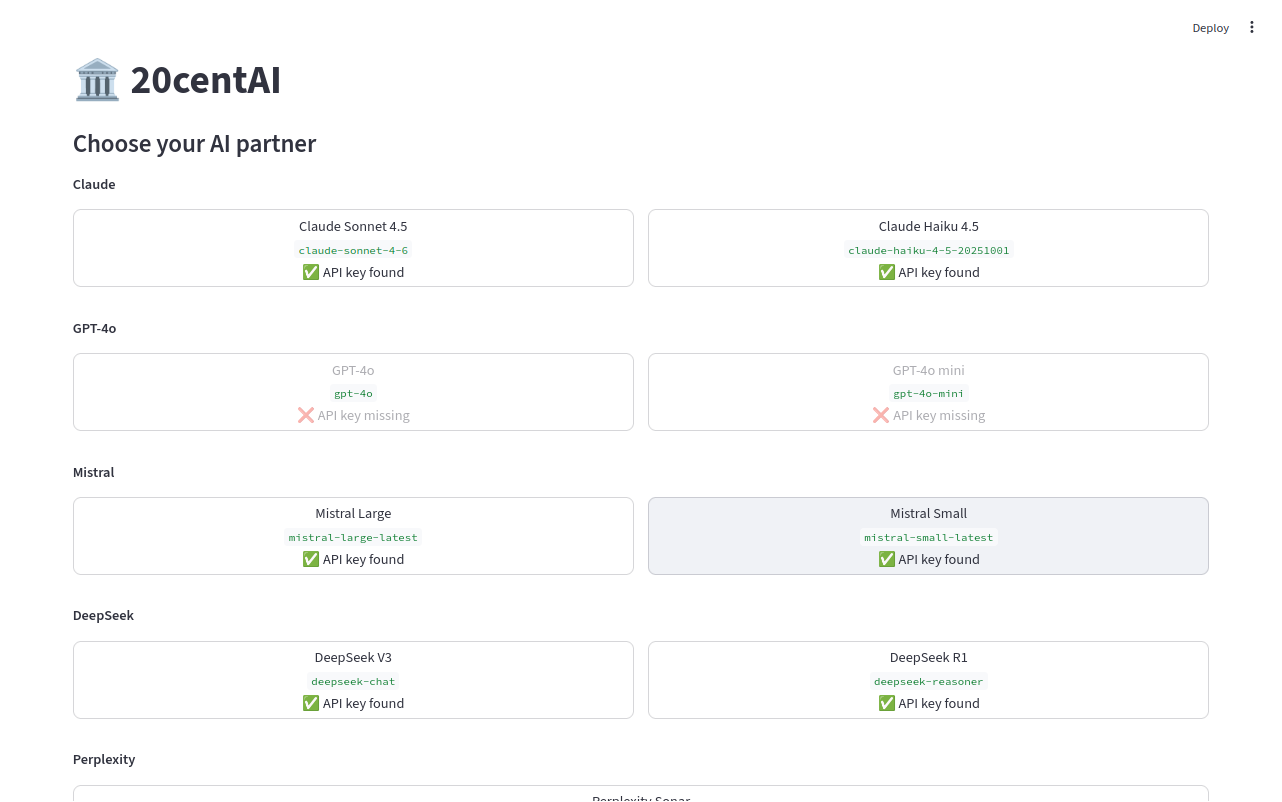Select the Perplexity Sonar card
The height and width of the screenshot is (802, 1282).
pyautogui.click(x=641, y=794)
